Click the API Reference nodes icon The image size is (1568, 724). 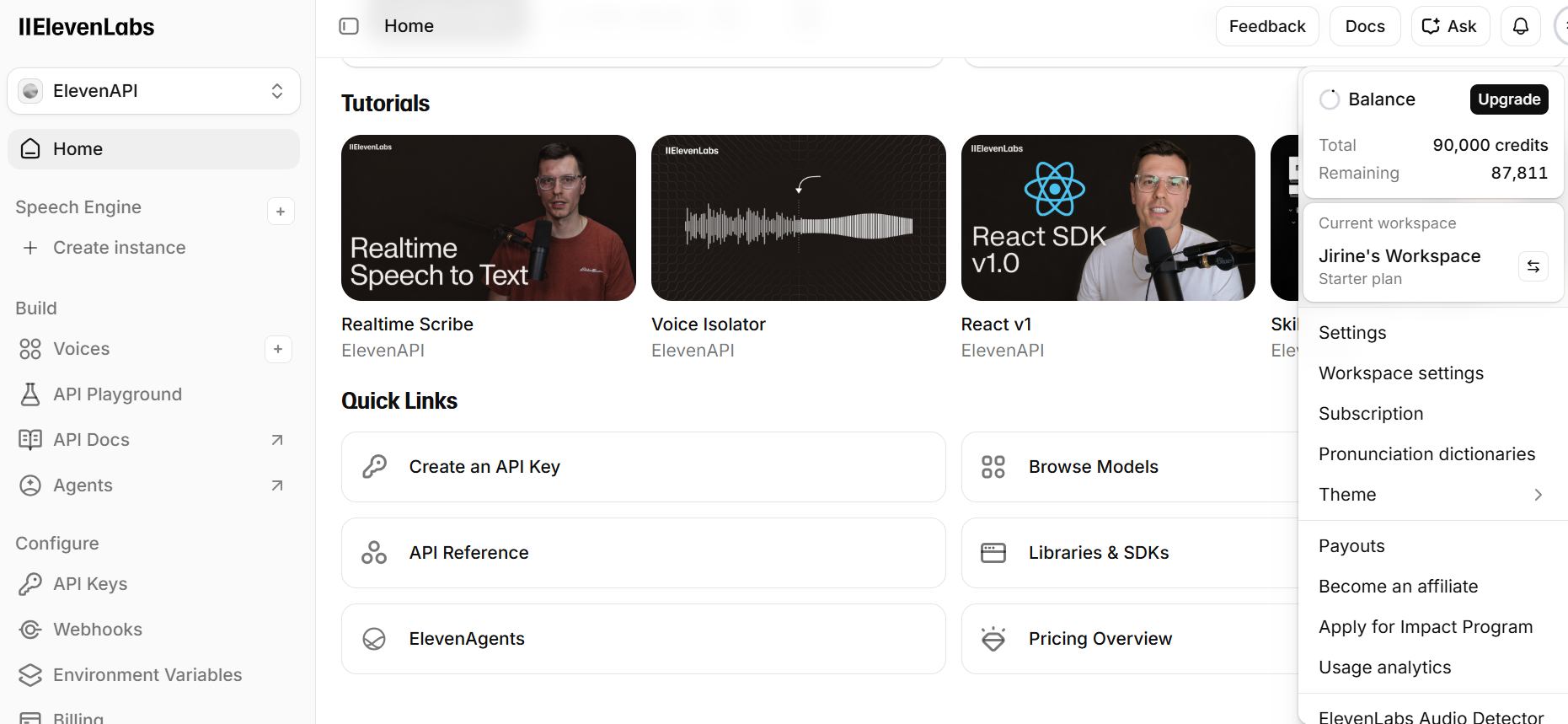374,553
